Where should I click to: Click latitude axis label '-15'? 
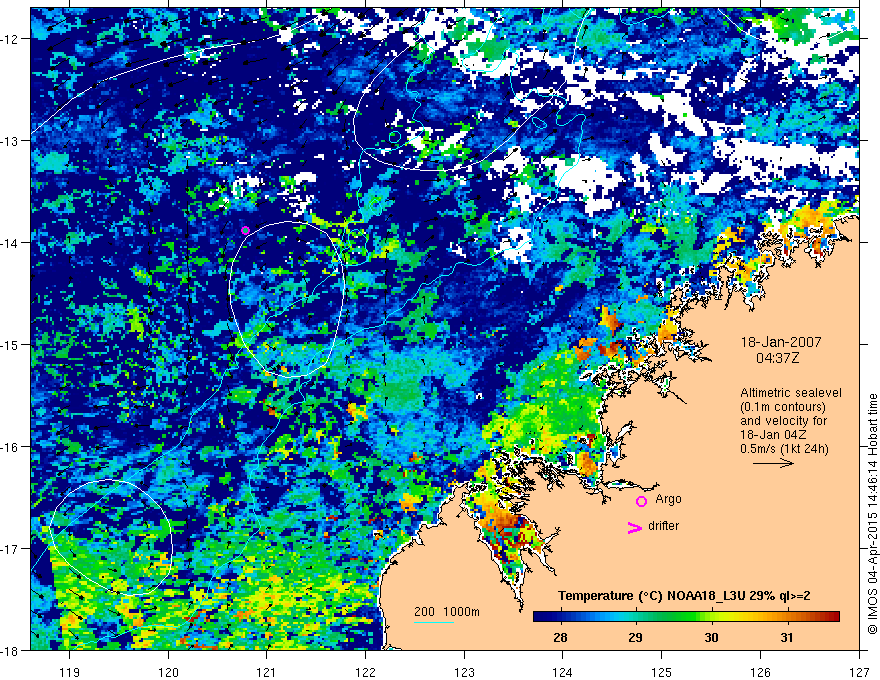(x=11, y=344)
